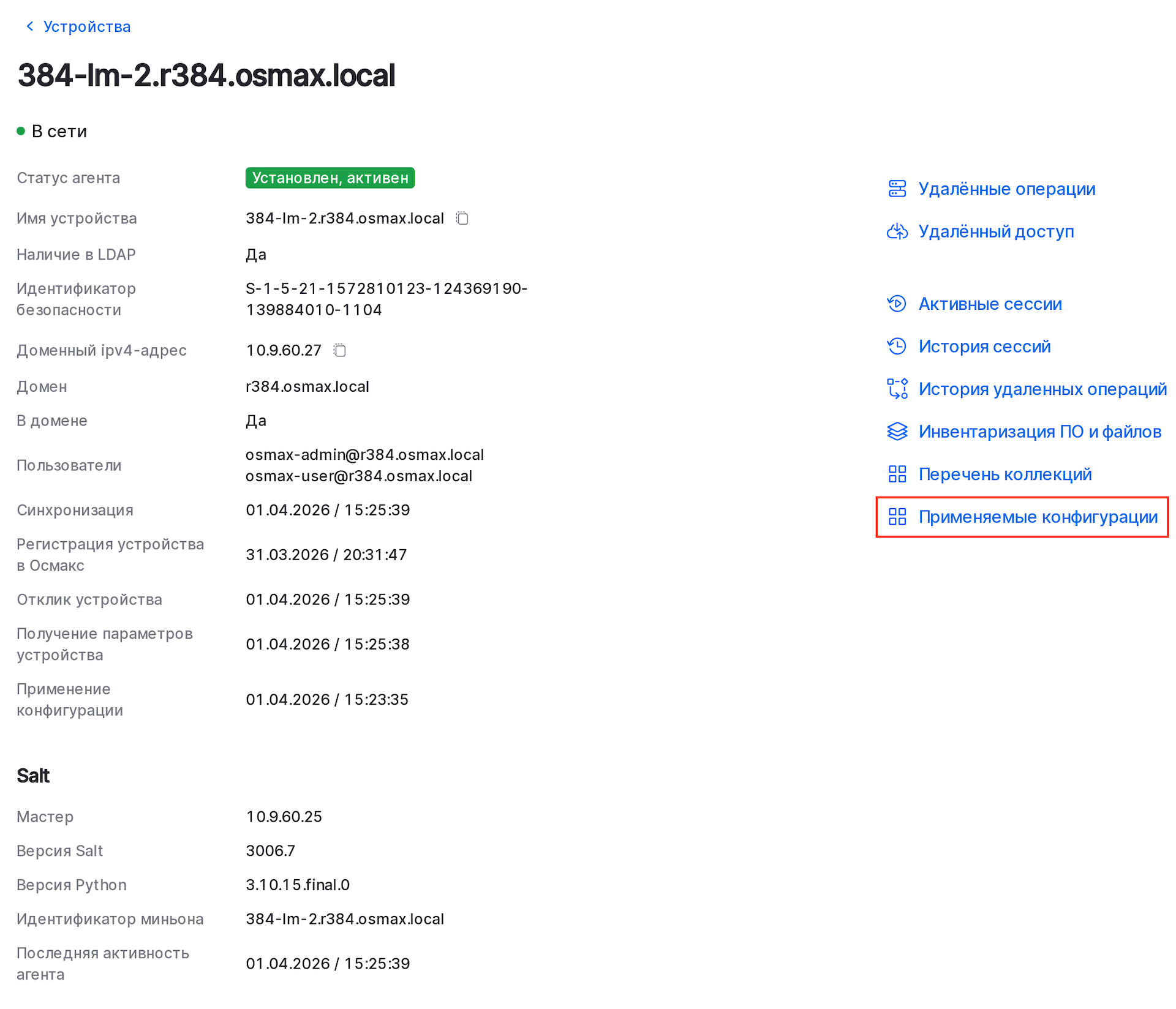Click the Активные сессии play-clock icon

pos(897,304)
